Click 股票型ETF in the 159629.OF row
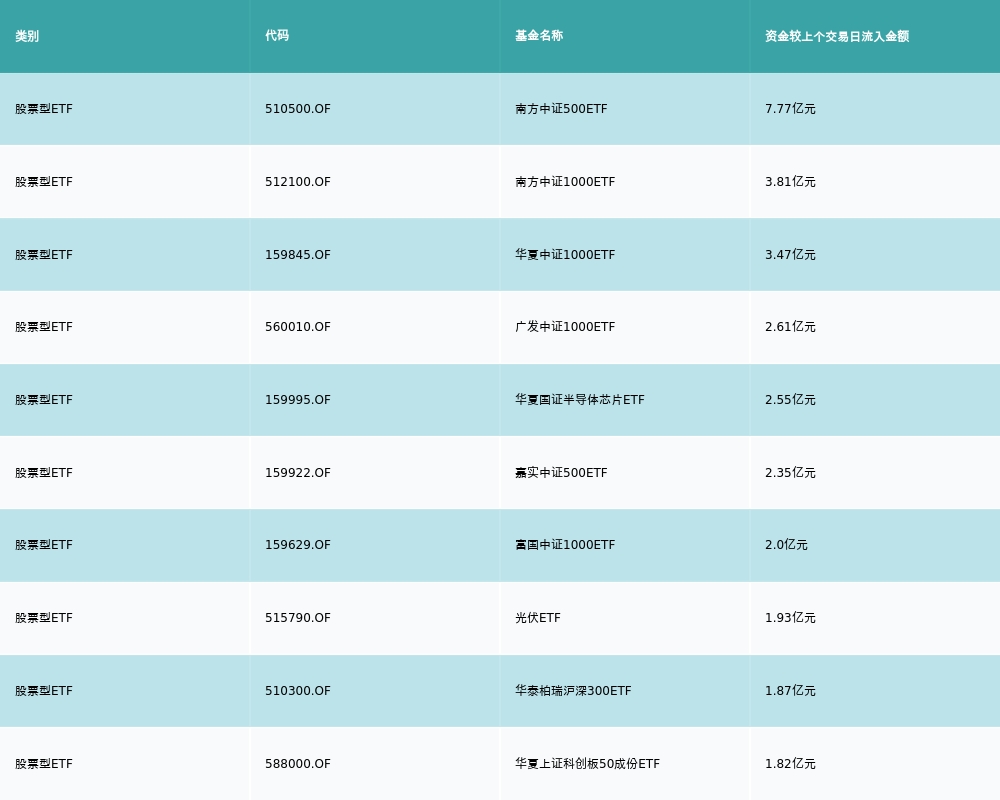Screen dimensions: 1000x800 pyautogui.click(x=44, y=545)
